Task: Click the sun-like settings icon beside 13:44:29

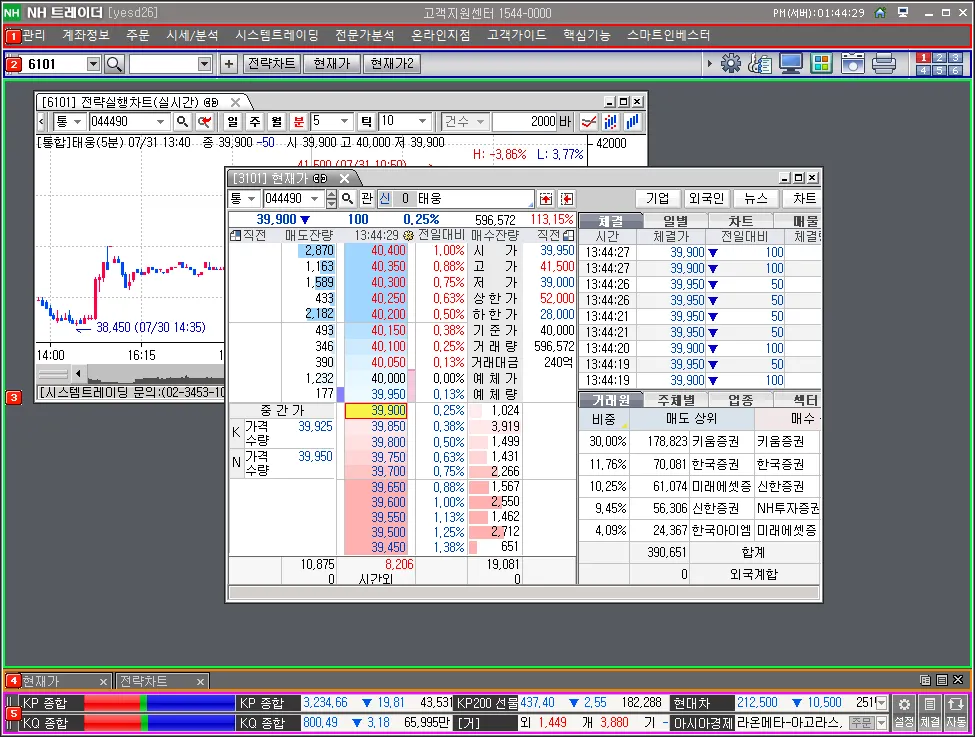Action: (409, 236)
